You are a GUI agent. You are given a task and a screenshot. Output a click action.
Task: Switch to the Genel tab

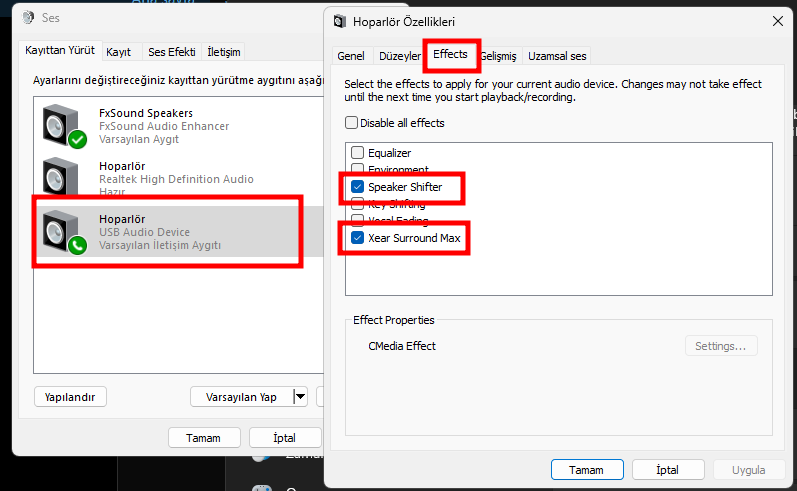(x=351, y=56)
